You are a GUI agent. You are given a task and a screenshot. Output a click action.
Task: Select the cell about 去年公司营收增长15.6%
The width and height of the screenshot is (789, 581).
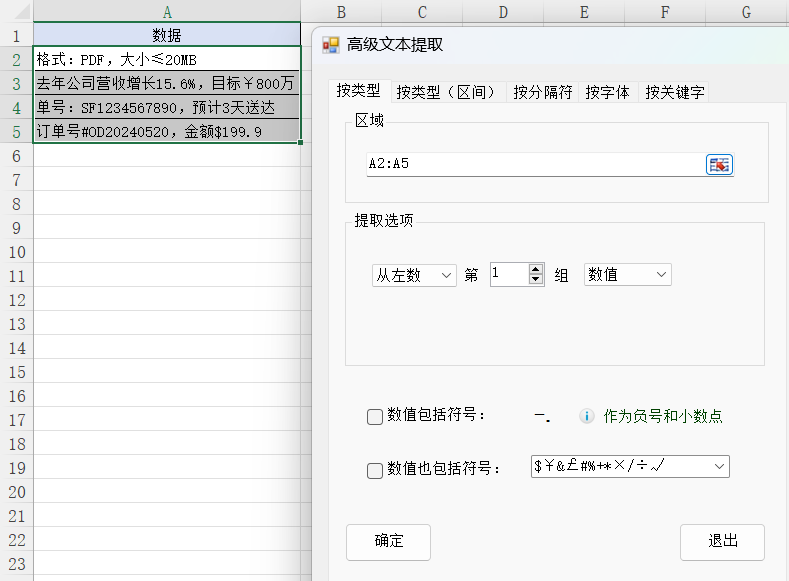[167, 83]
